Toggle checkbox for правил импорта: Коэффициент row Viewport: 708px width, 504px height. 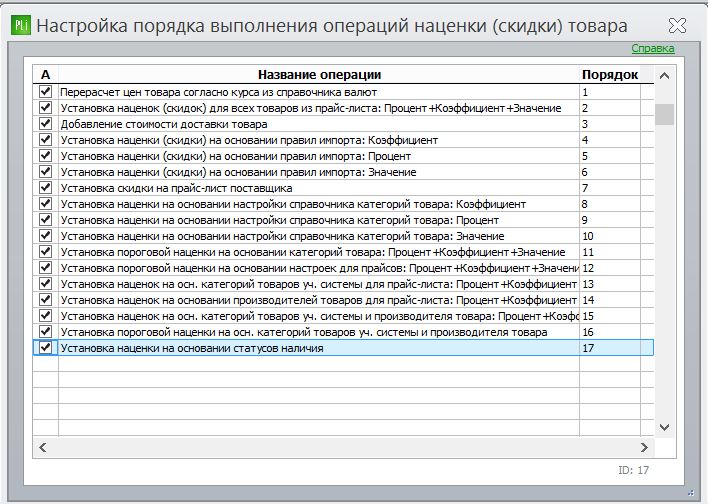(x=45, y=140)
